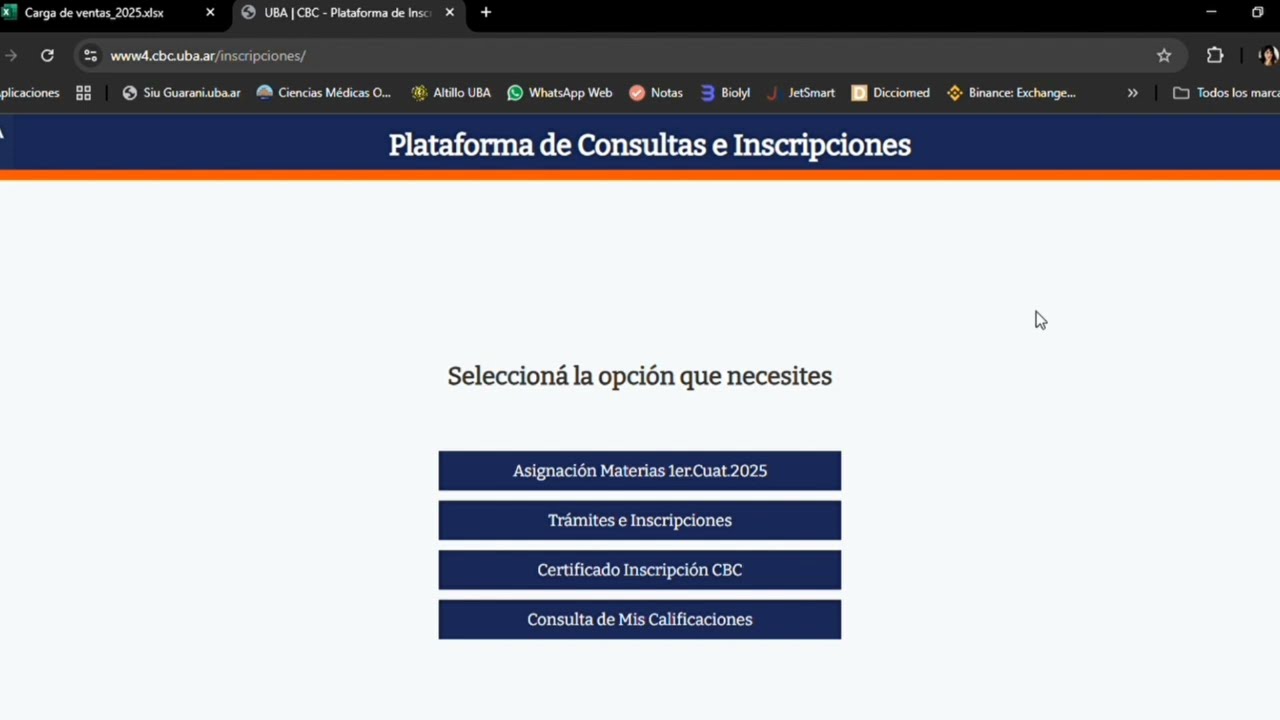Close the Carga de ventas_2025.xlsx tab
The height and width of the screenshot is (720, 1280).
[210, 13]
